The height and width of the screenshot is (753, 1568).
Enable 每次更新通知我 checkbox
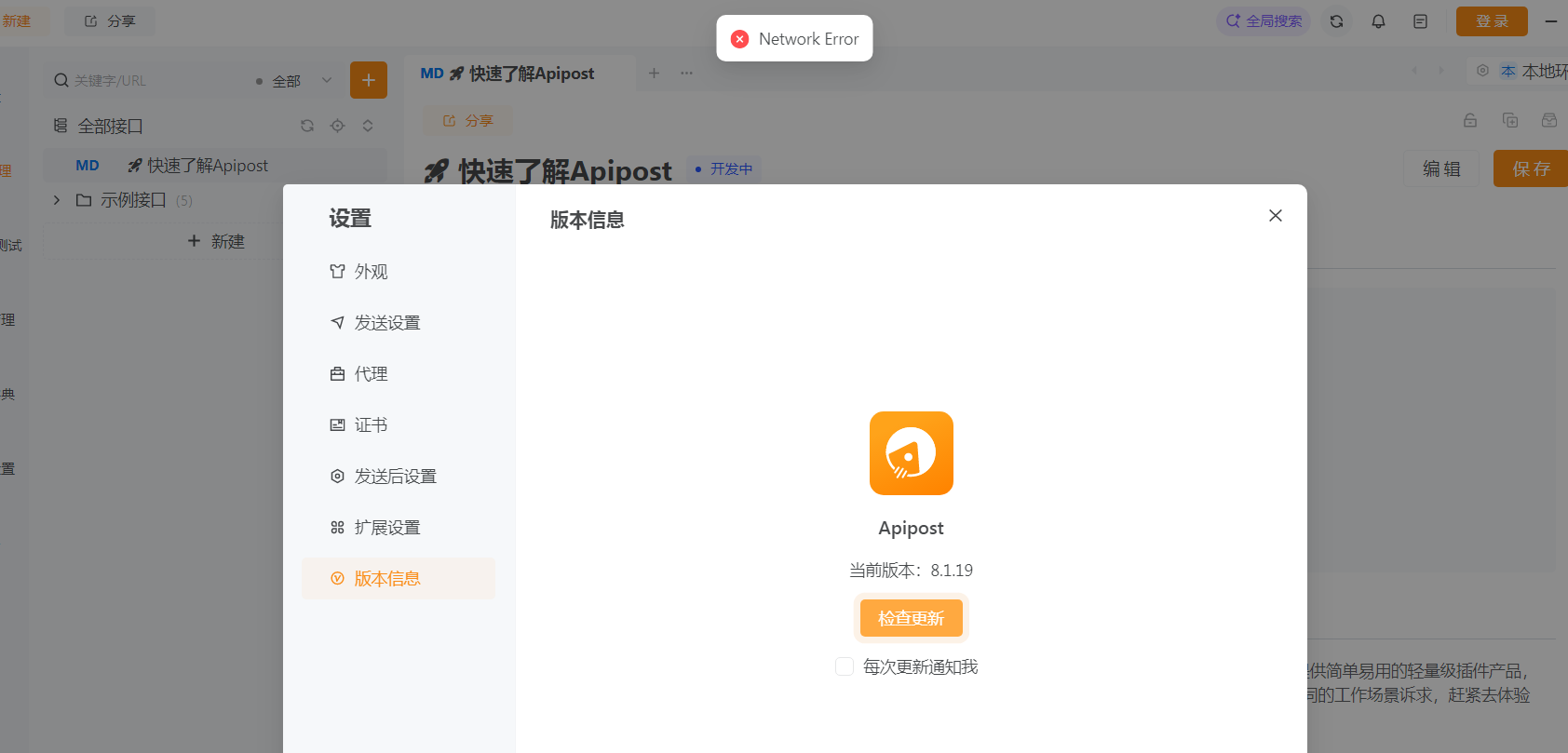(x=845, y=666)
